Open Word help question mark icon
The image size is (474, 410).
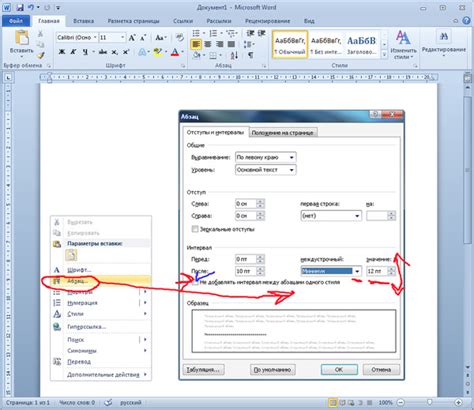[x=466, y=21]
